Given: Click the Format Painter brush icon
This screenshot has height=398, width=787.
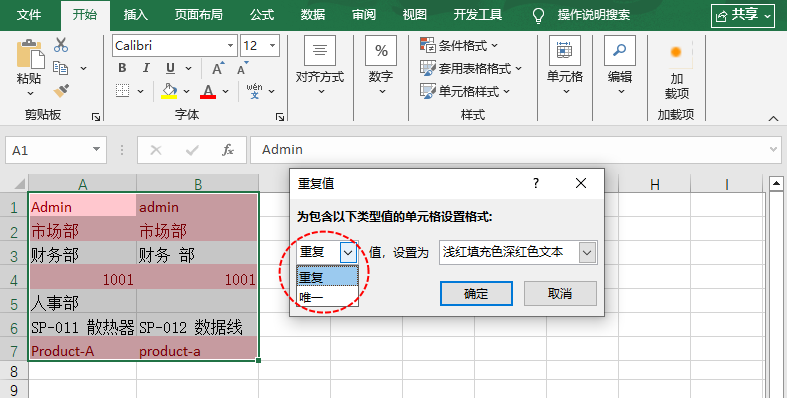Looking at the screenshot, I should 61,91.
